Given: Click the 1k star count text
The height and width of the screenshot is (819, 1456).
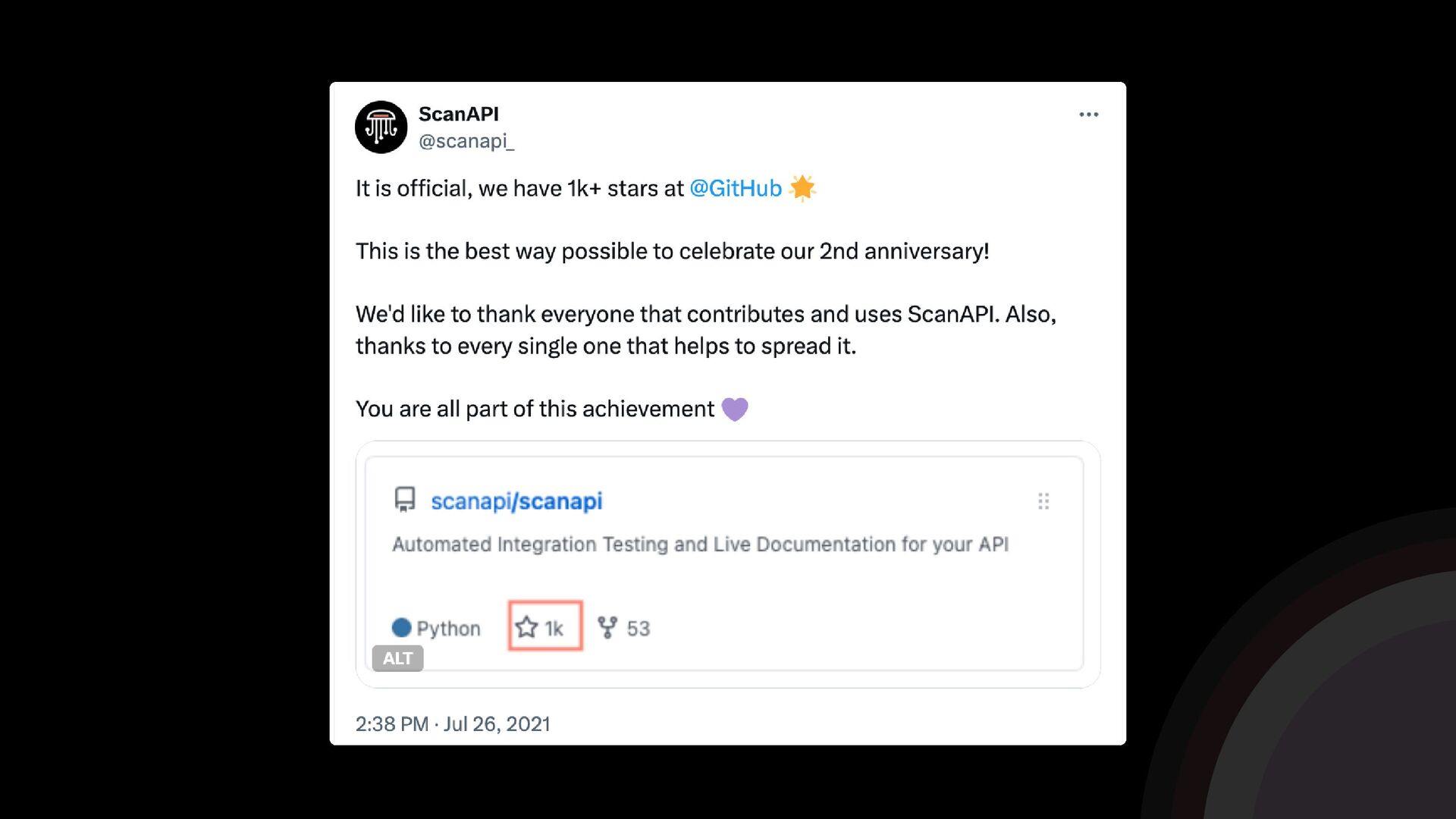Looking at the screenshot, I should tap(554, 629).
